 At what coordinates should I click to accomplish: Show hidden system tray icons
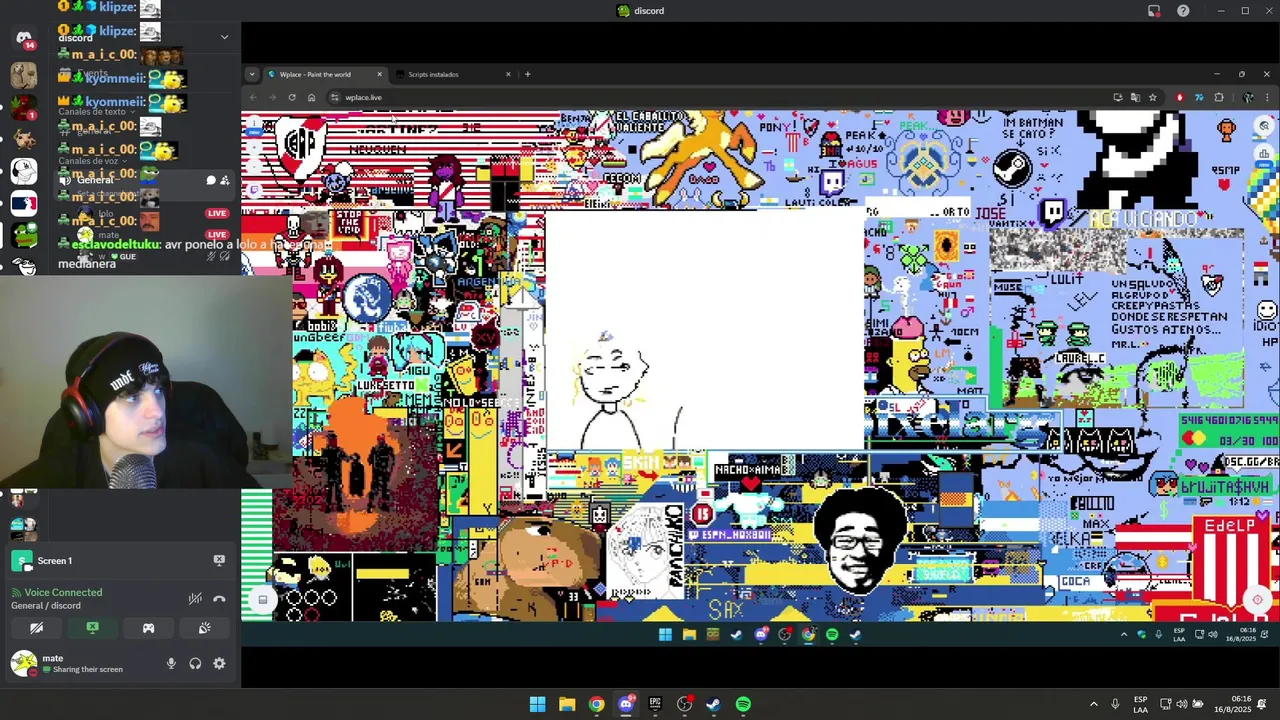point(1093,704)
